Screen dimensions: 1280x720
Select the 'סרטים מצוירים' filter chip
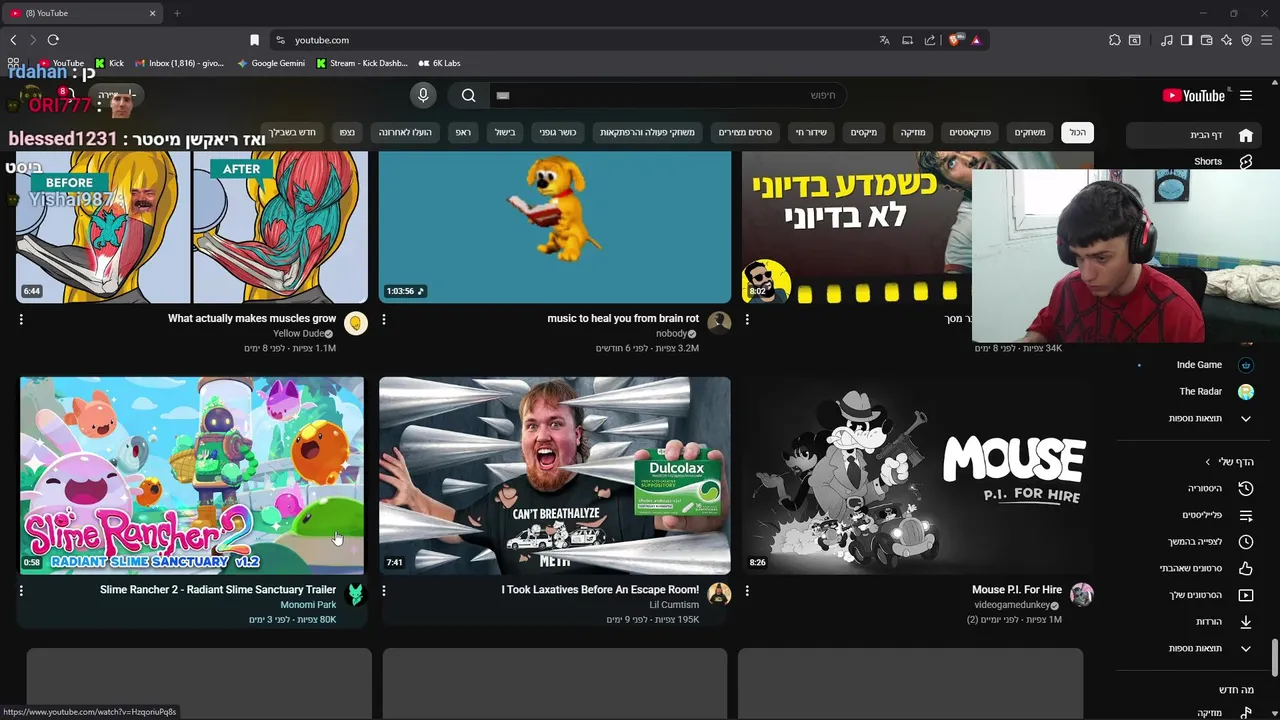coord(745,132)
